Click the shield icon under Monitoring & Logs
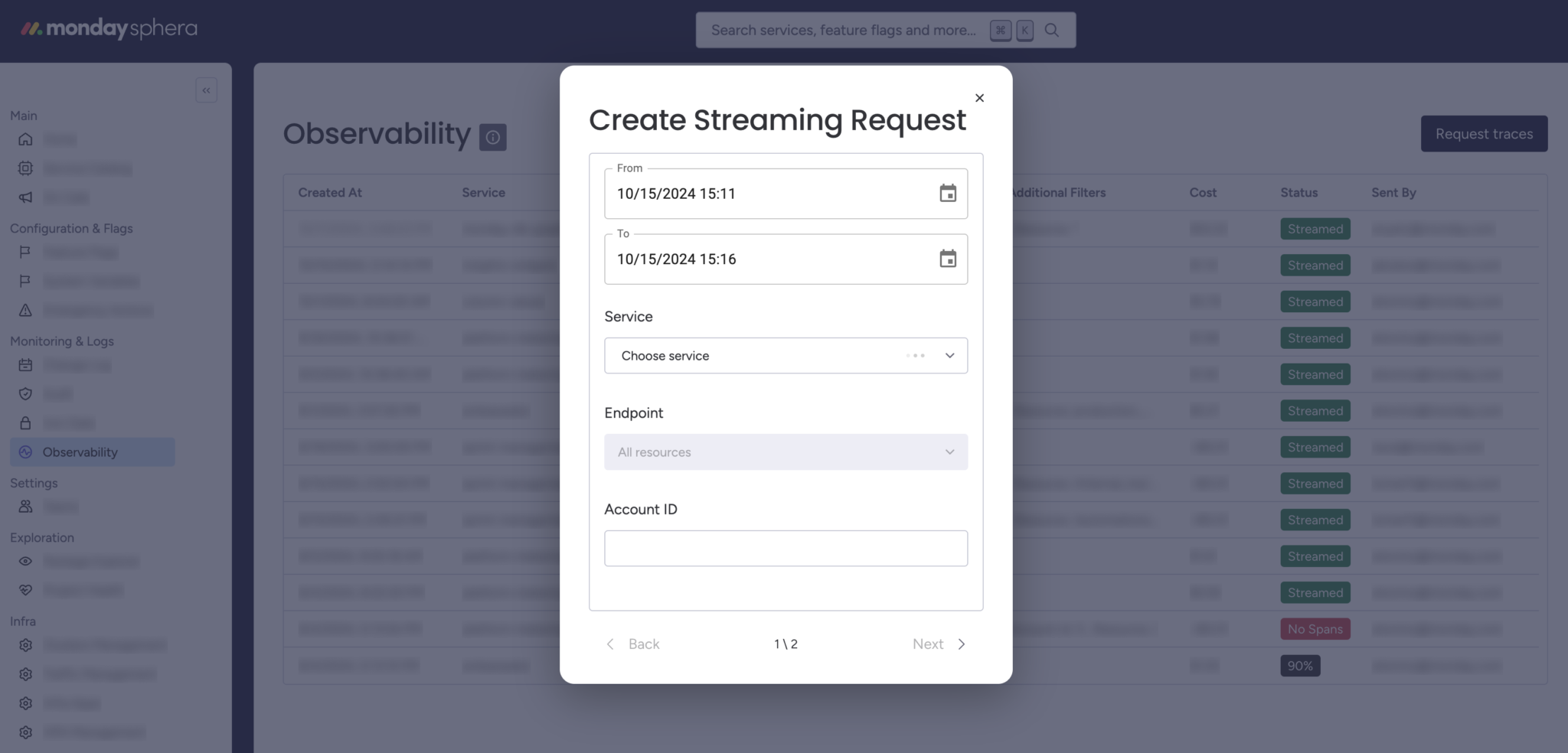The width and height of the screenshot is (1568, 753). click(25, 393)
